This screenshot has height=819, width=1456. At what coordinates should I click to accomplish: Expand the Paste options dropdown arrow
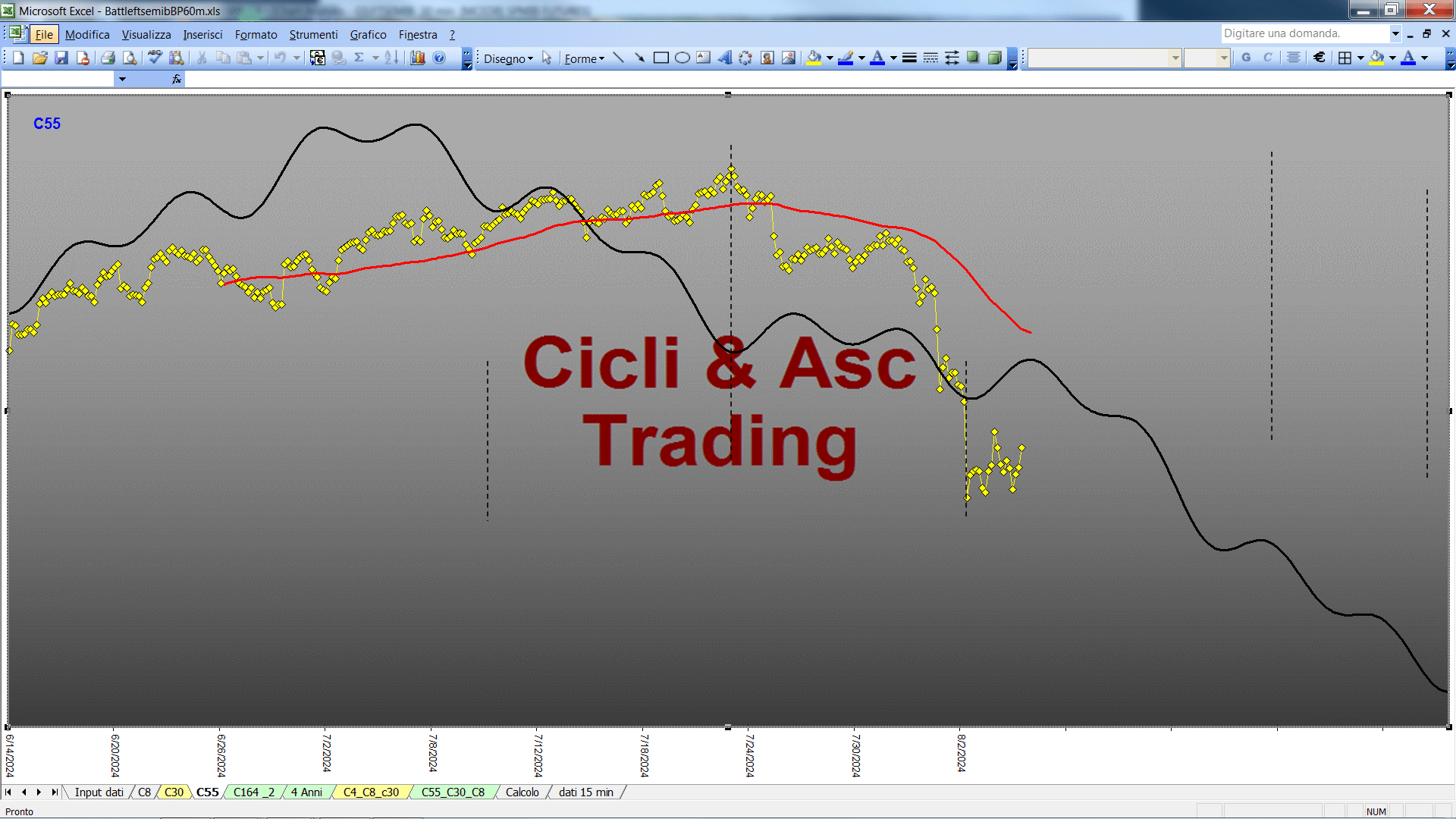point(260,58)
